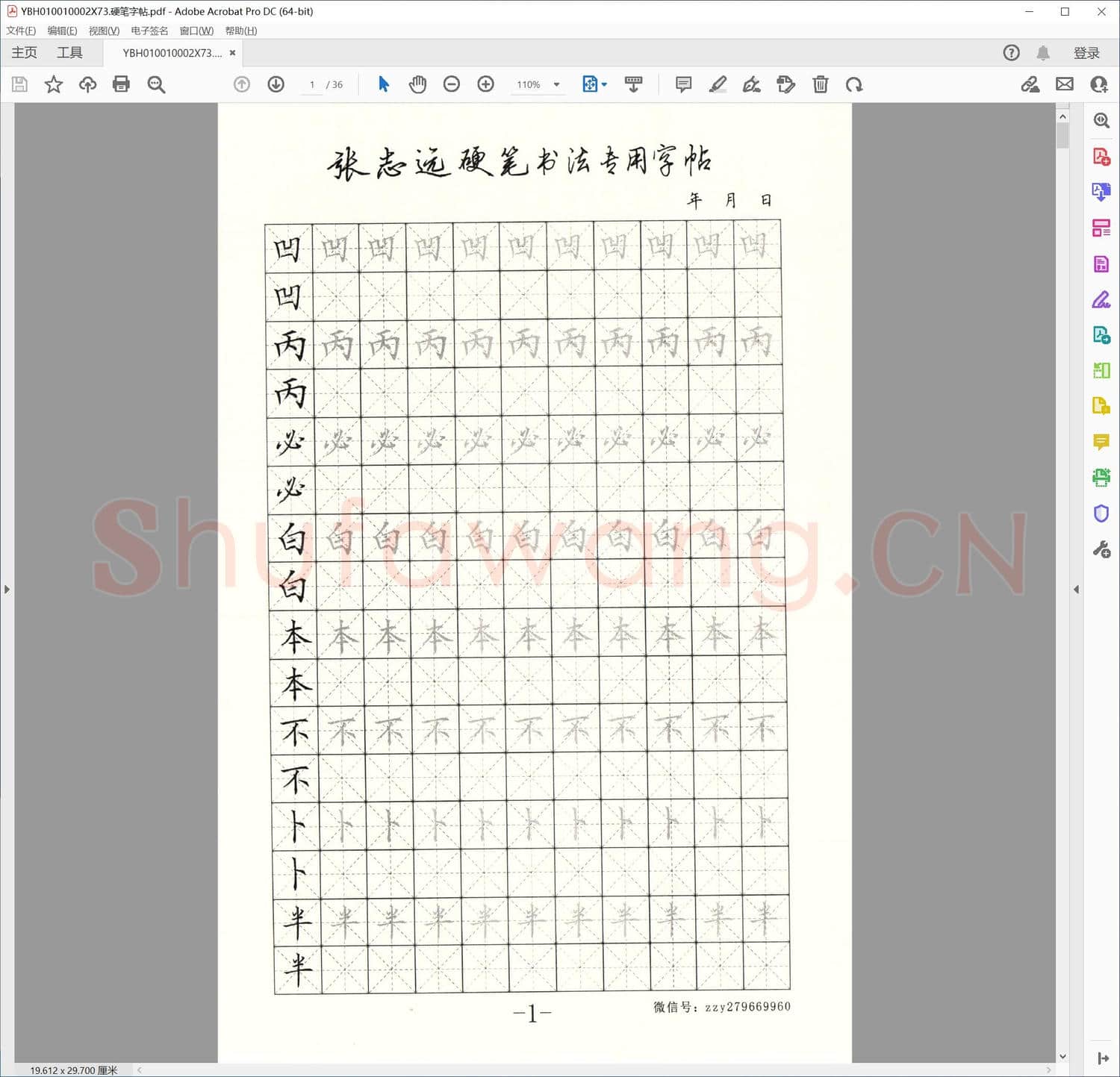Open fit page options tool

tap(594, 84)
